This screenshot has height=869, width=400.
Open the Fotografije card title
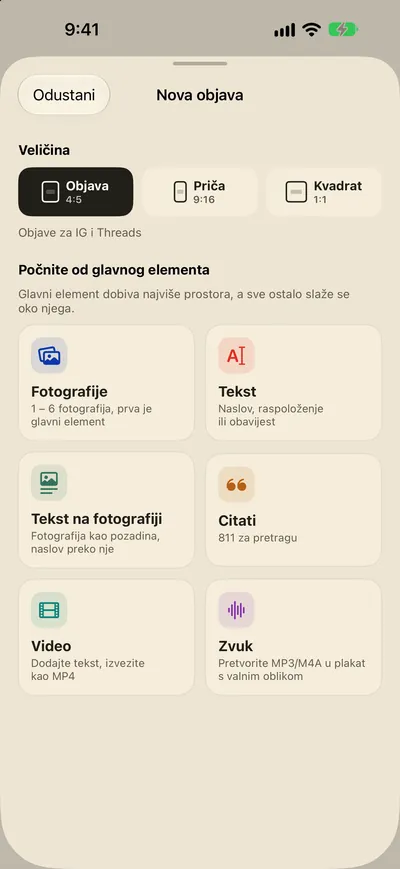tap(69, 391)
